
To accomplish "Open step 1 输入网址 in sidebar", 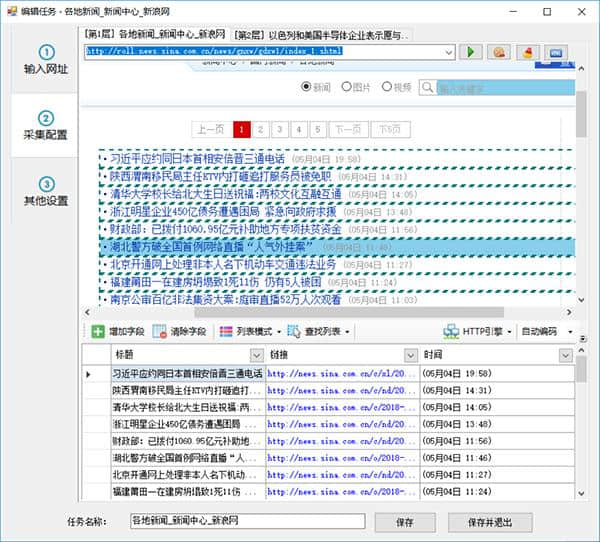I will click(46, 60).
